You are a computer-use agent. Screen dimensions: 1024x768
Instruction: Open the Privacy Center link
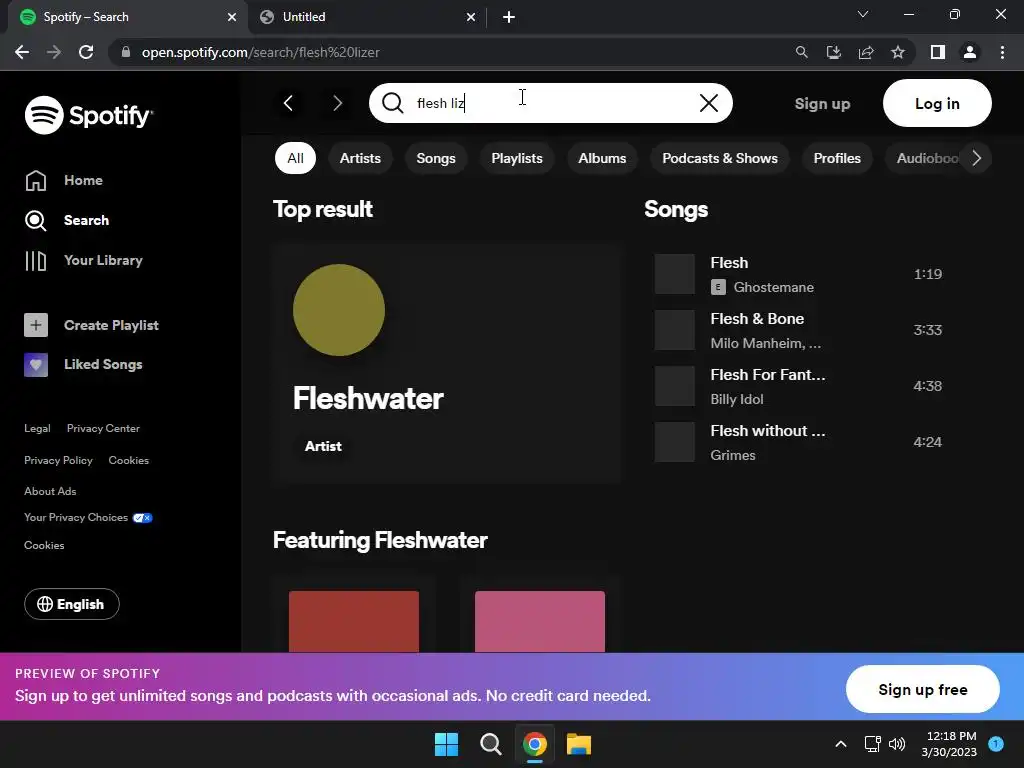pos(103,428)
